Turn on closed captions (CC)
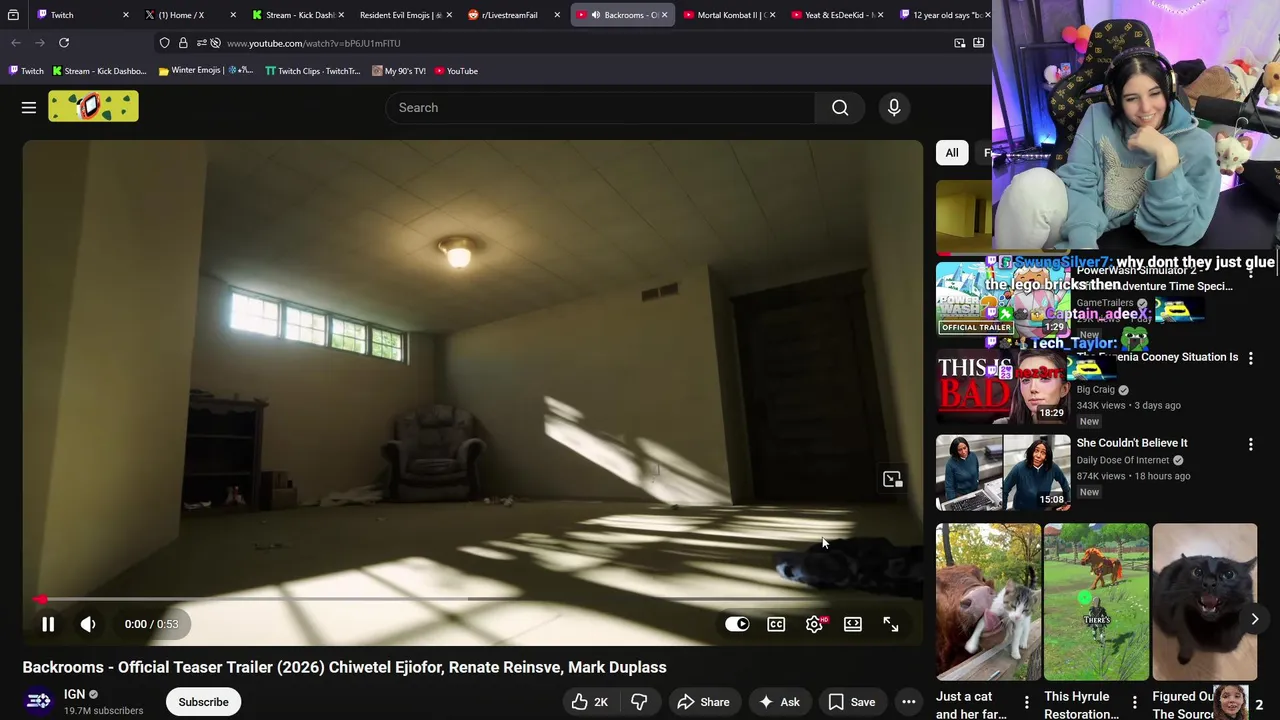Viewport: 1280px width, 720px height. [x=776, y=624]
